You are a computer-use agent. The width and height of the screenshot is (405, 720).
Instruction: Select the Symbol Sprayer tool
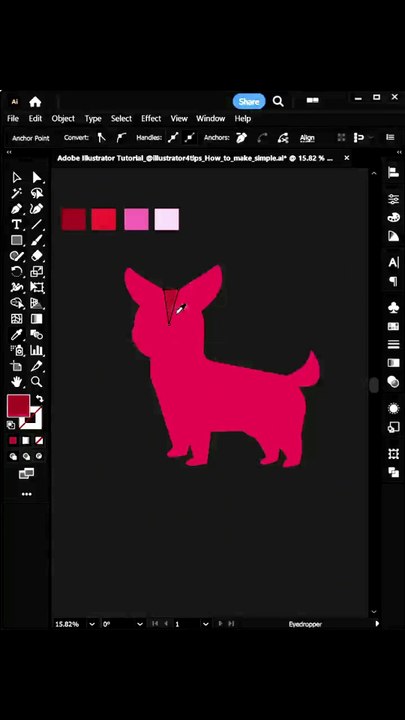point(17,350)
